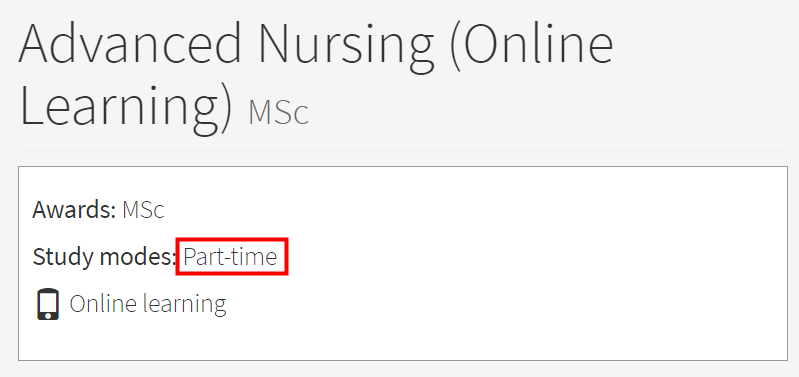This screenshot has width=799, height=377.
Task: Click the word Study in Study modes
Action: coord(63,257)
